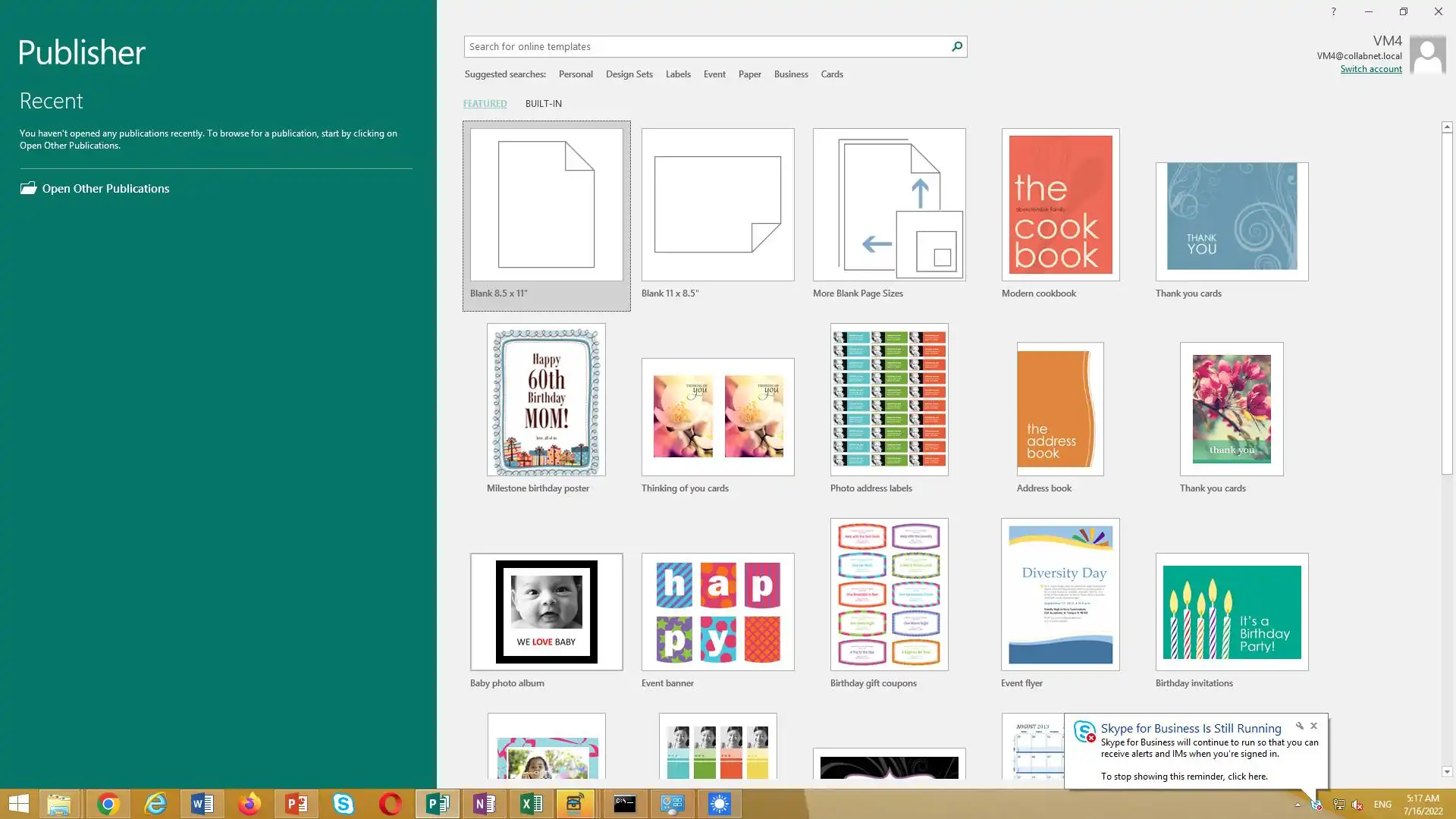Image resolution: width=1456 pixels, height=819 pixels.
Task: Open OneNote from the taskbar
Action: tap(485, 804)
